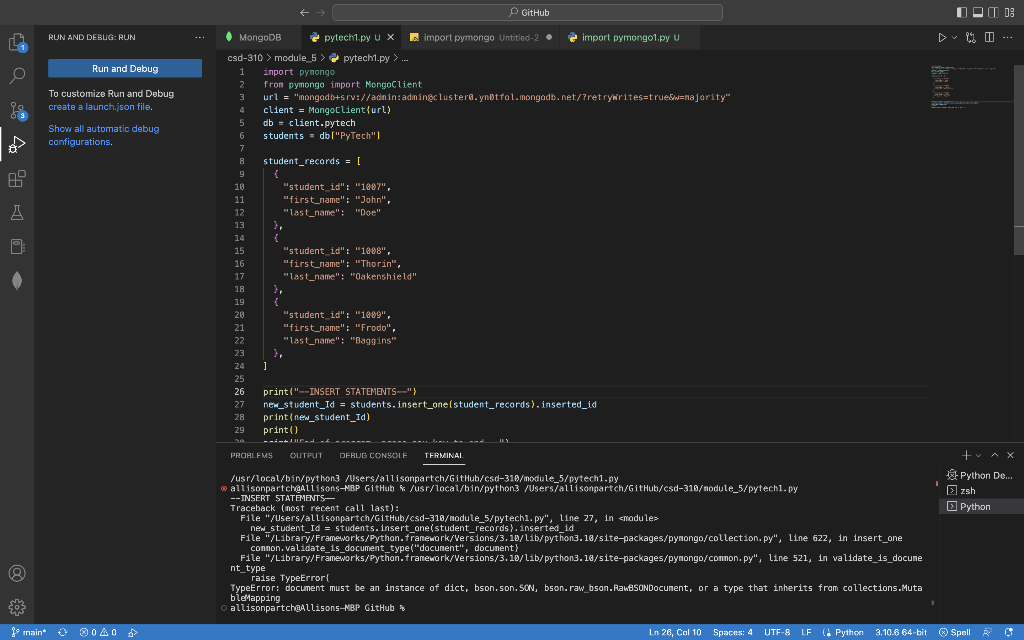Screen dimensions: 1024x640
Task: Open the Extensions view icon
Action: [16, 179]
